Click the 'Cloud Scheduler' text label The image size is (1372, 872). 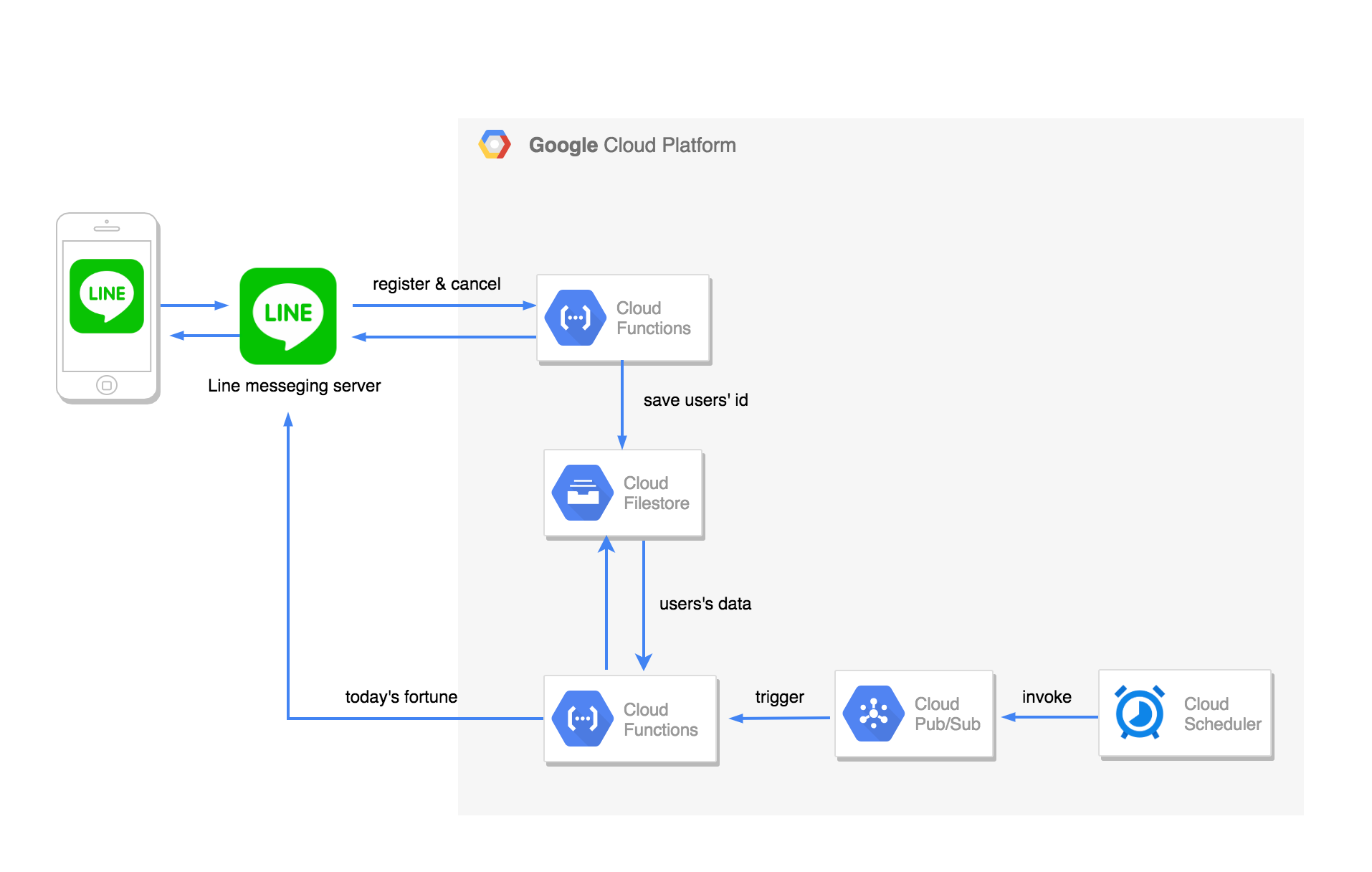coord(1222,714)
